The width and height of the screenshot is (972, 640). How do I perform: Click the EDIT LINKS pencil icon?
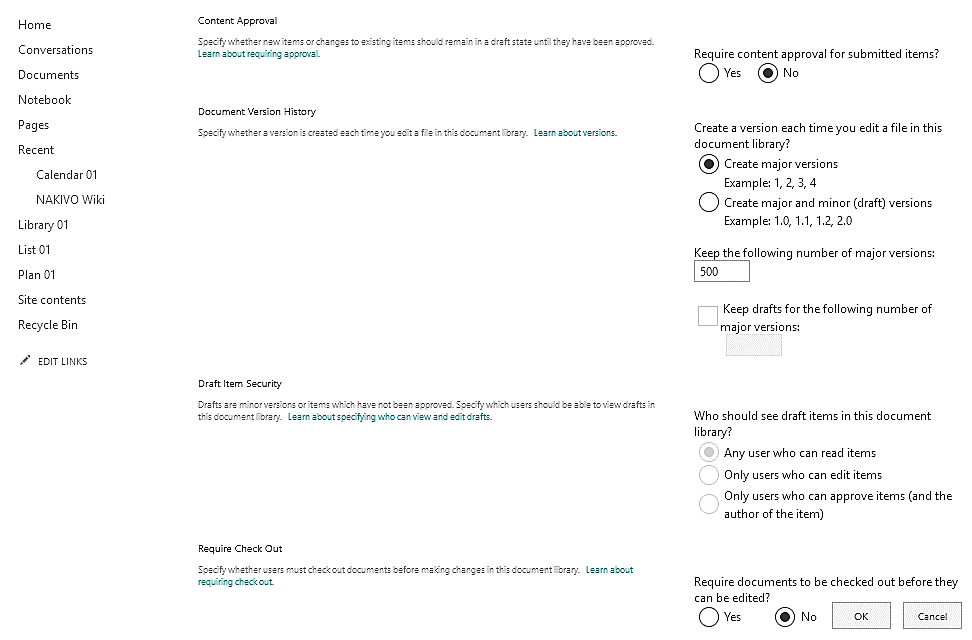[25, 360]
